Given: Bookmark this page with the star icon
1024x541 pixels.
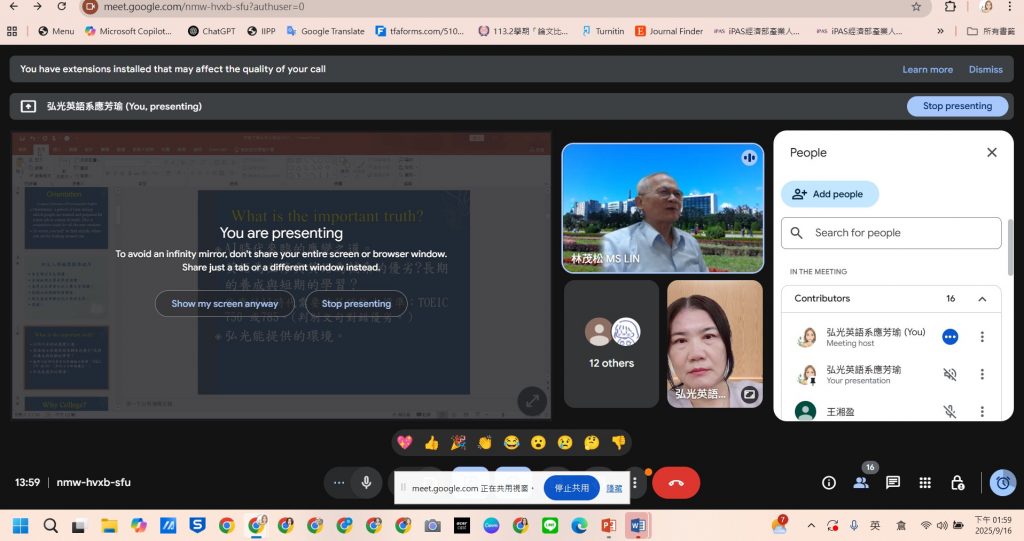Looking at the screenshot, I should [916, 7].
